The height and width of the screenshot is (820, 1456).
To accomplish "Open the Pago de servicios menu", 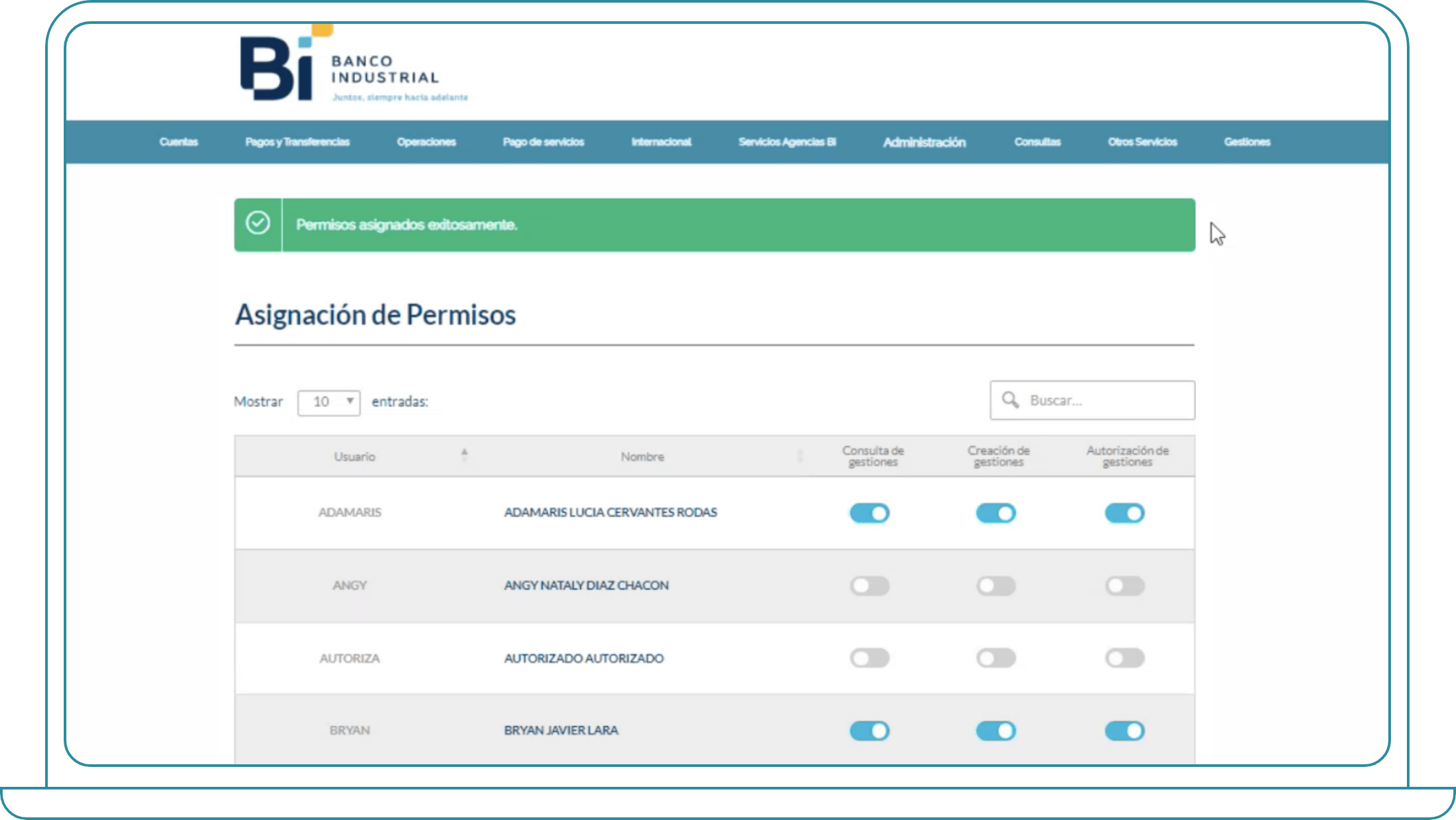I will click(x=544, y=142).
